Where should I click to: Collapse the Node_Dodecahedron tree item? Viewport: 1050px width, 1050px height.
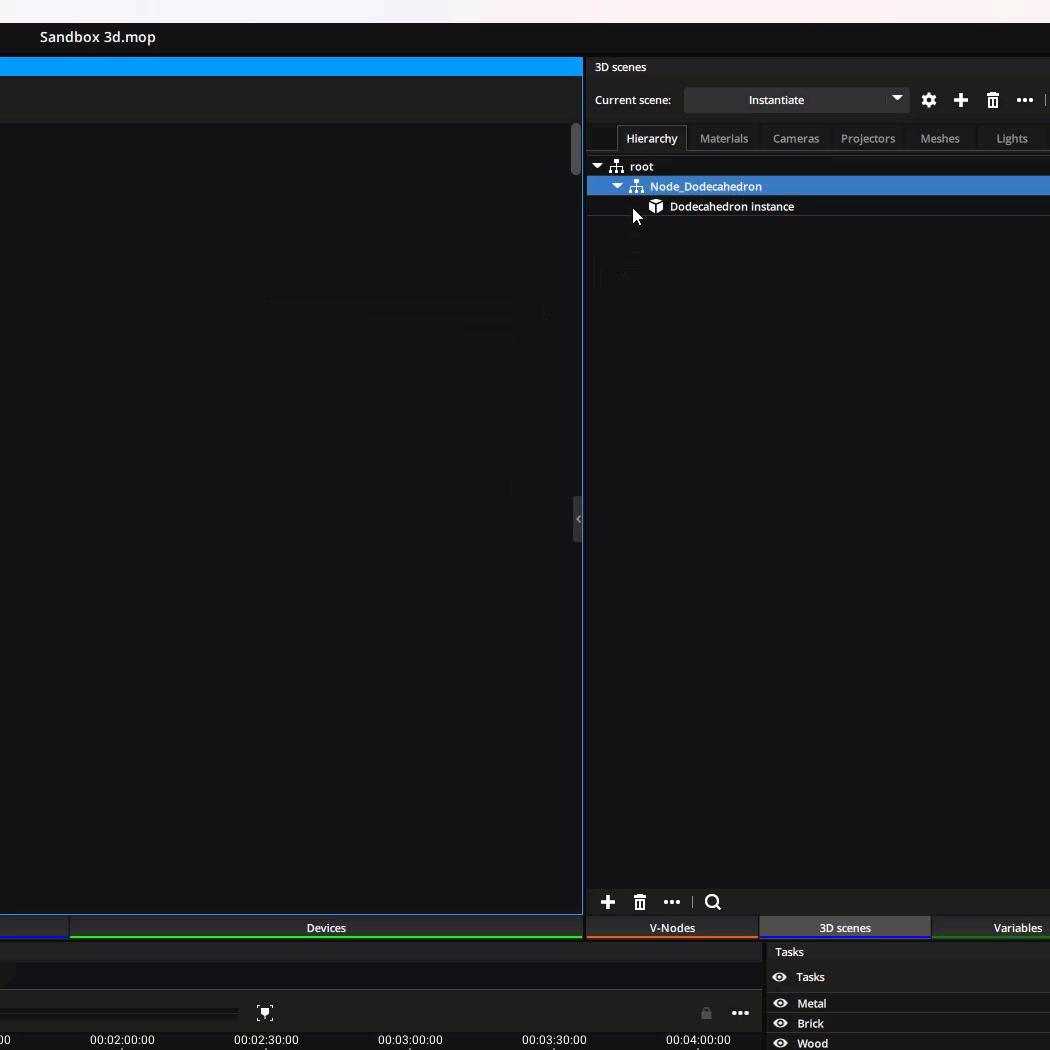(617, 186)
